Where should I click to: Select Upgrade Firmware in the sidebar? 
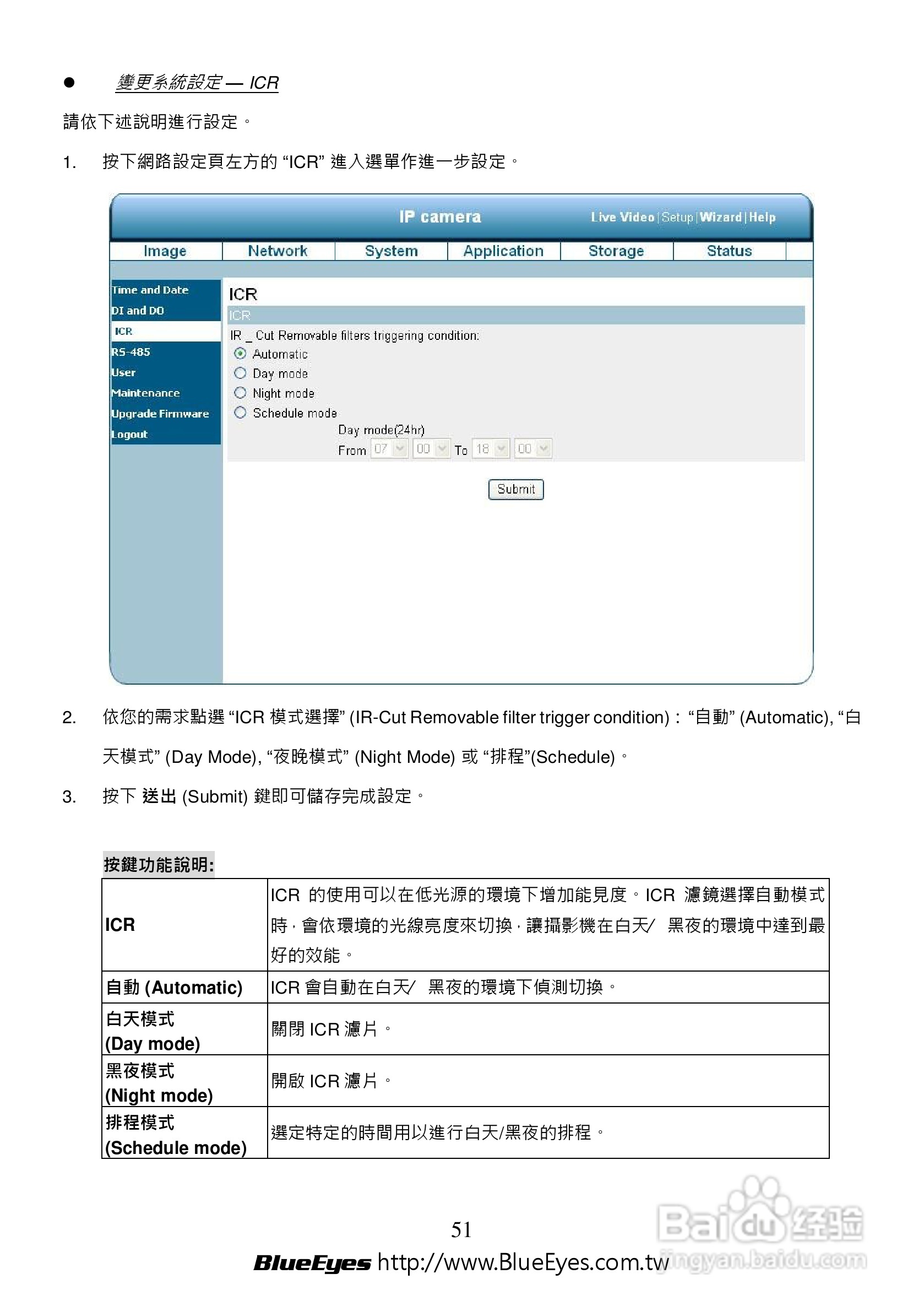(x=160, y=413)
